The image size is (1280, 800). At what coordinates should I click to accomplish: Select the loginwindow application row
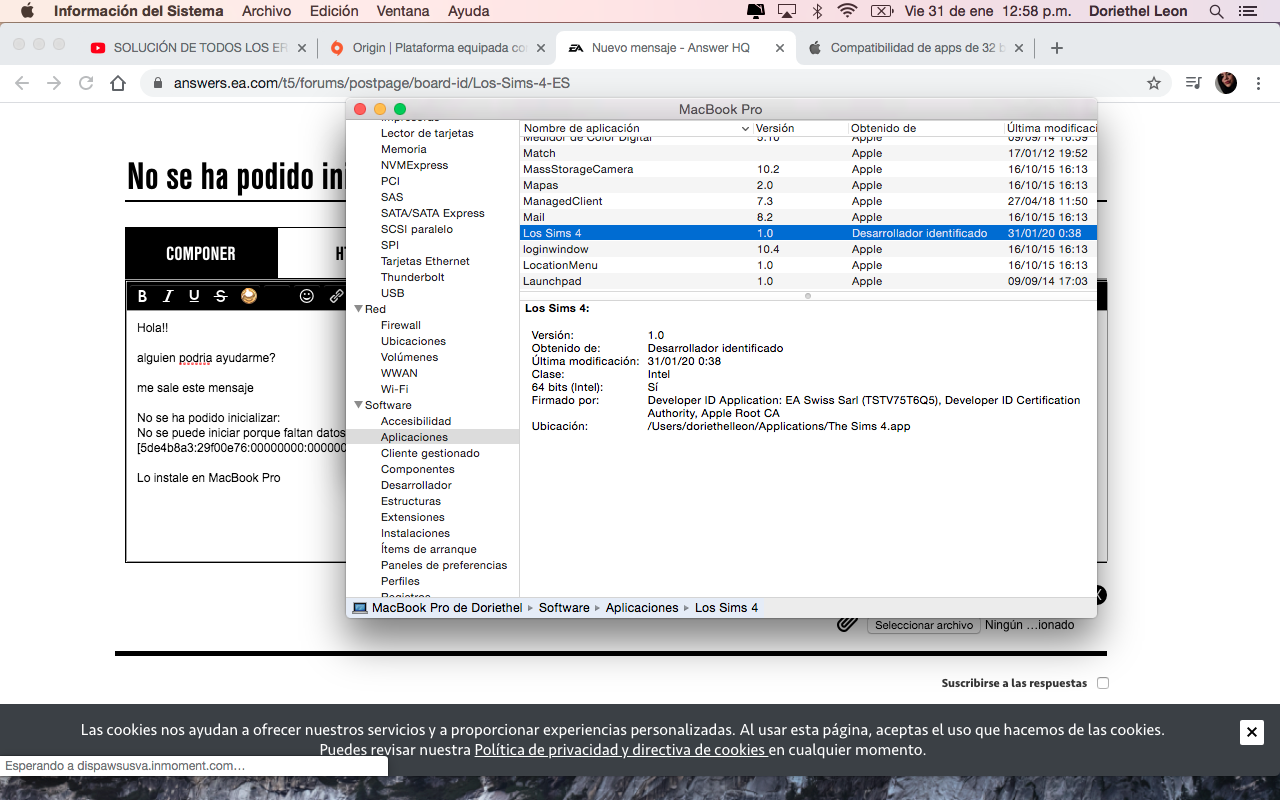pyautogui.click(x=808, y=249)
